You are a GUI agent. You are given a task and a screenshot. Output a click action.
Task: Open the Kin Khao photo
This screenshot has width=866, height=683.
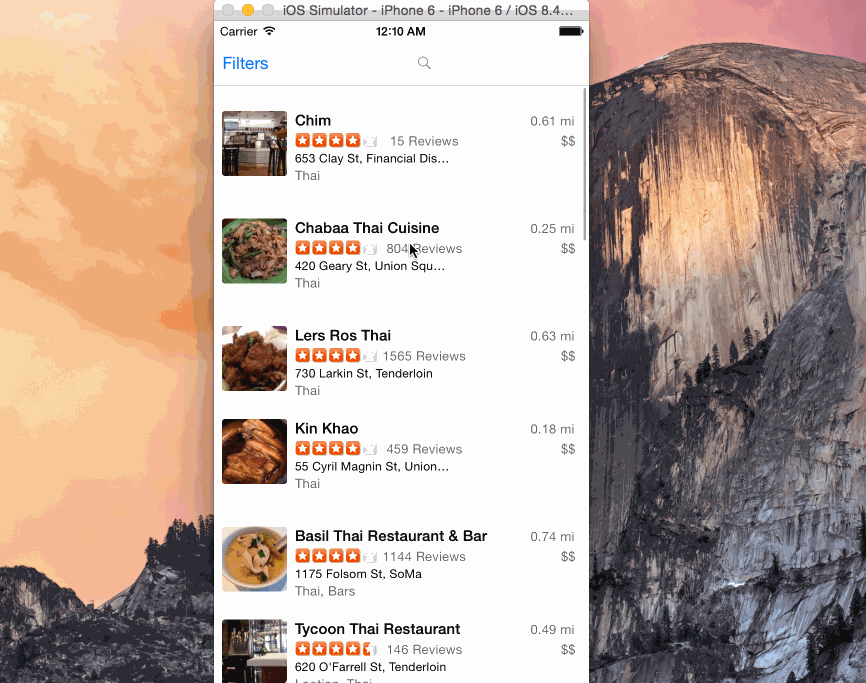255,452
